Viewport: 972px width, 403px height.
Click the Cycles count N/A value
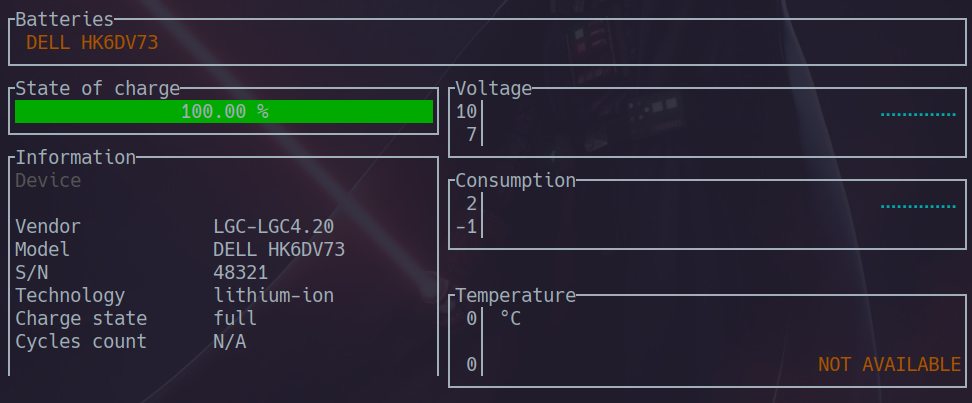pos(230,342)
